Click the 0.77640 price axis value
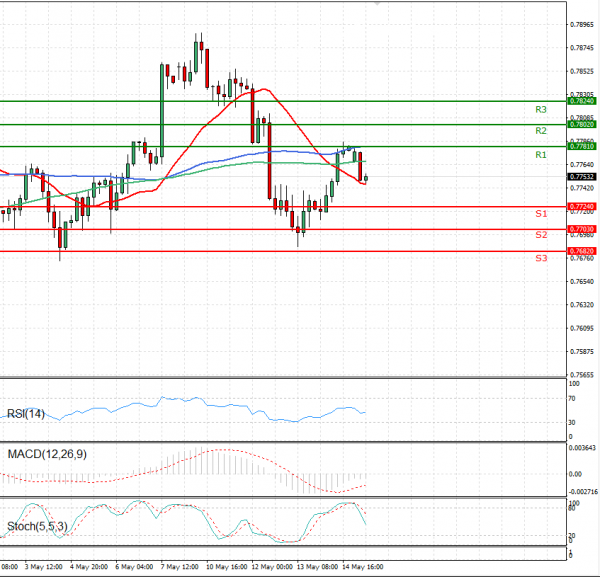The height and width of the screenshot is (577, 600). tap(582, 165)
